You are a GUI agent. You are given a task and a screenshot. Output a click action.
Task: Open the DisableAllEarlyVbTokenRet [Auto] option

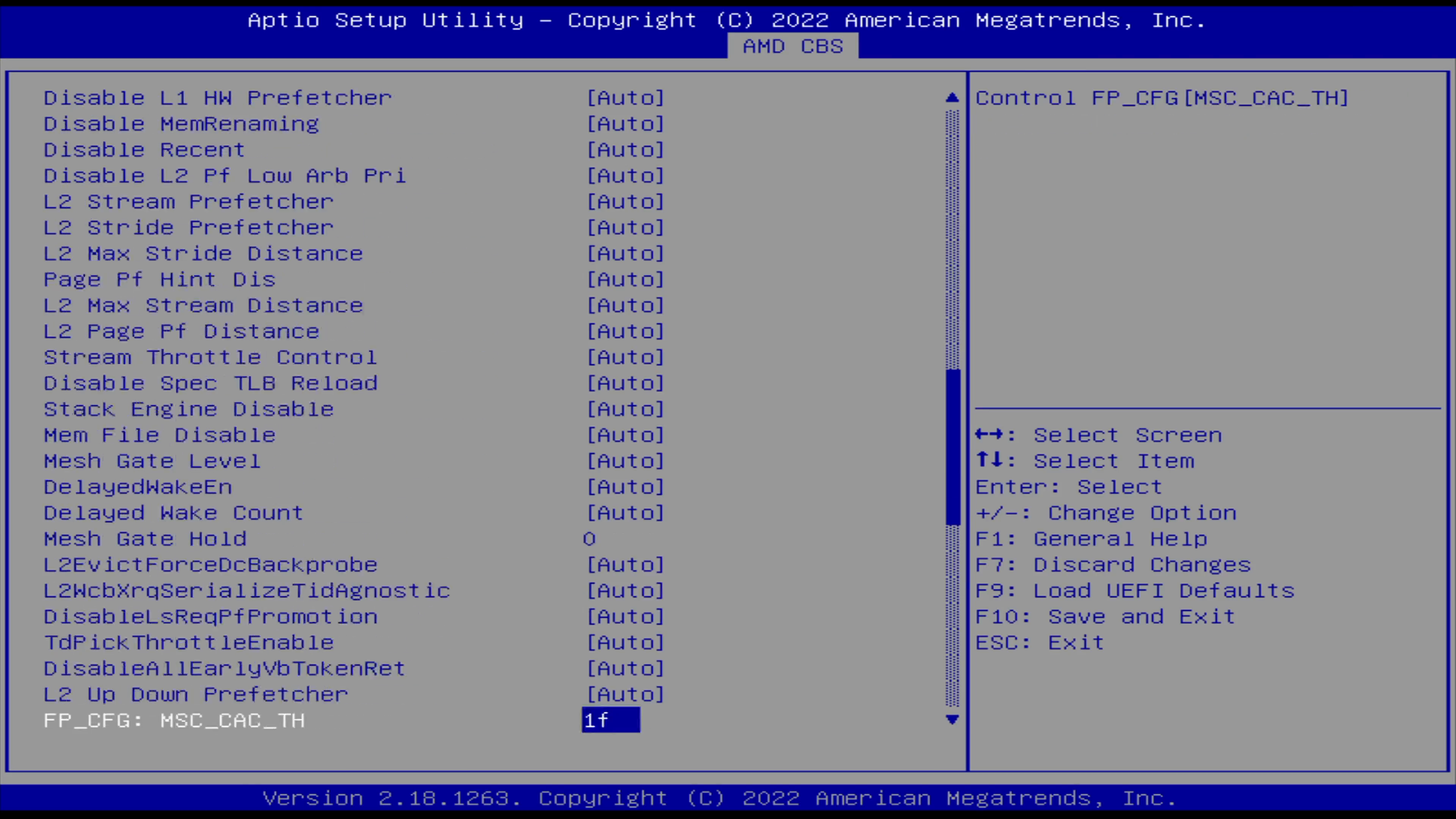click(626, 669)
